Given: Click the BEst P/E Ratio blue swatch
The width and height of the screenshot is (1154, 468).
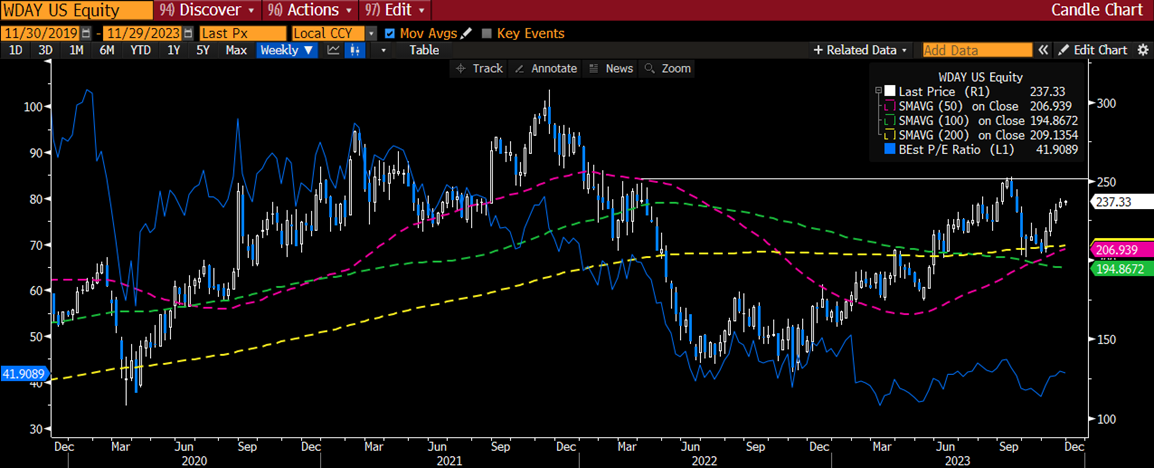Looking at the screenshot, I should [x=889, y=150].
